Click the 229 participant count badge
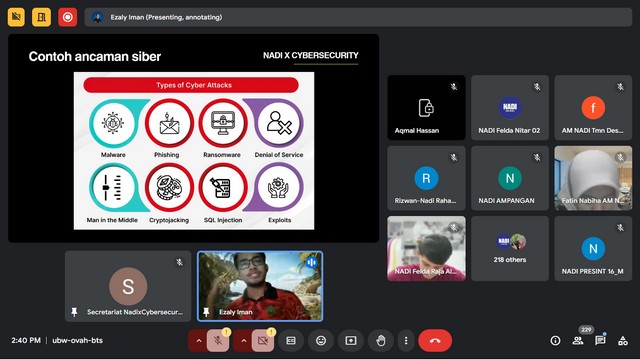This screenshot has width=640, height=360. click(587, 330)
